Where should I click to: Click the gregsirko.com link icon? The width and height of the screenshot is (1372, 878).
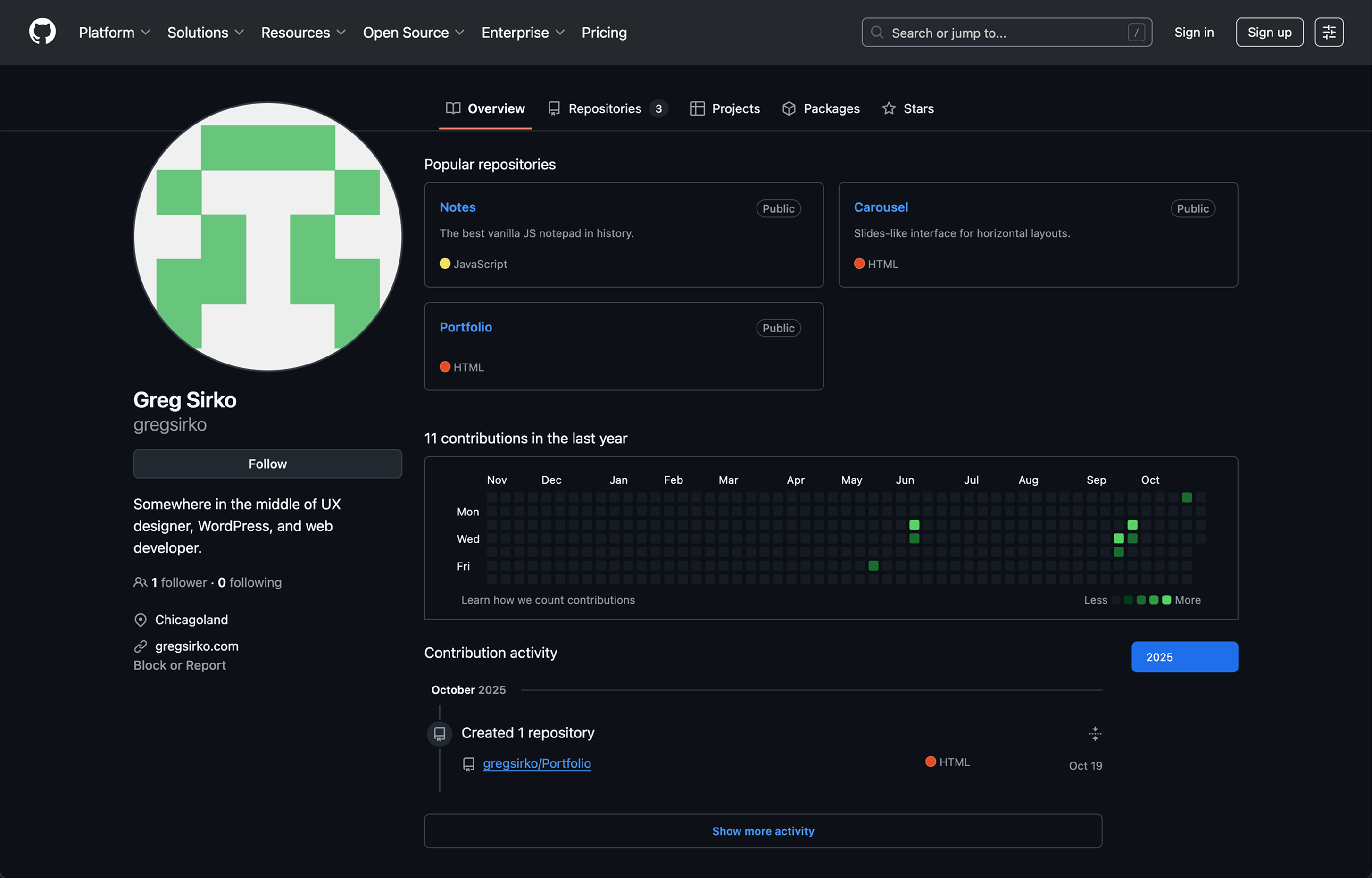pos(140,646)
